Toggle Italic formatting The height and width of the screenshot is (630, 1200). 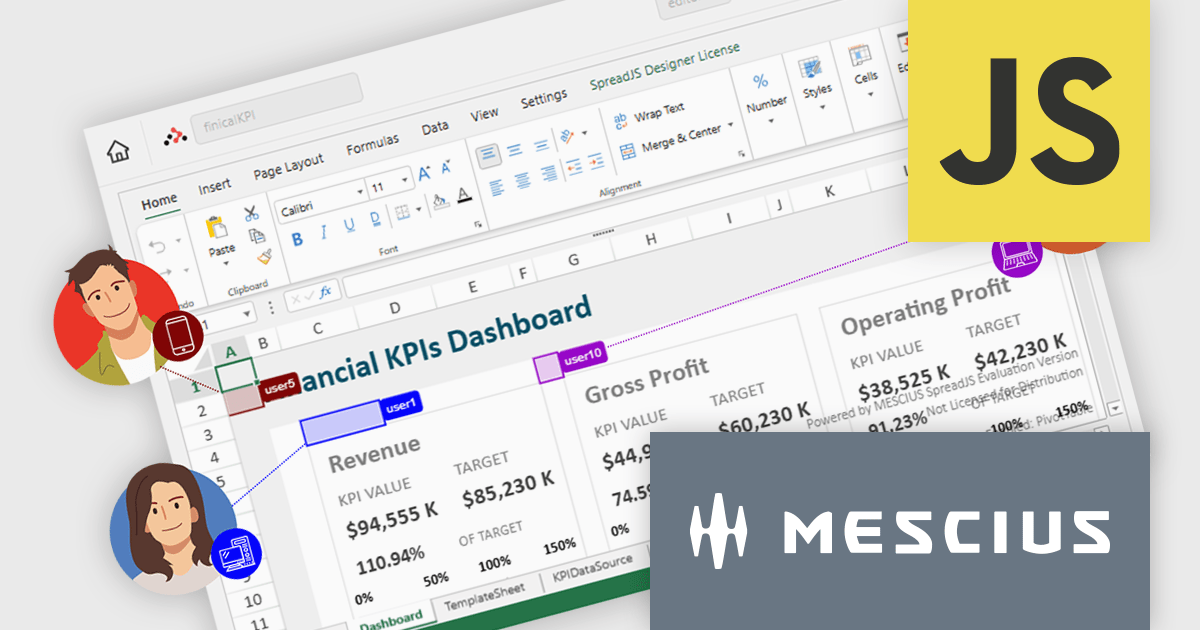click(323, 232)
